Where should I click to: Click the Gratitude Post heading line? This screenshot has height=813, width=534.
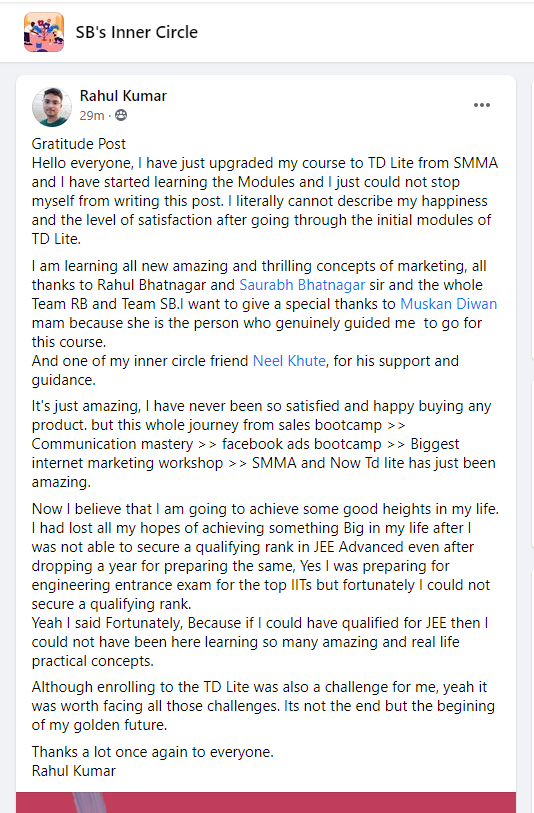pyautogui.click(x=79, y=144)
